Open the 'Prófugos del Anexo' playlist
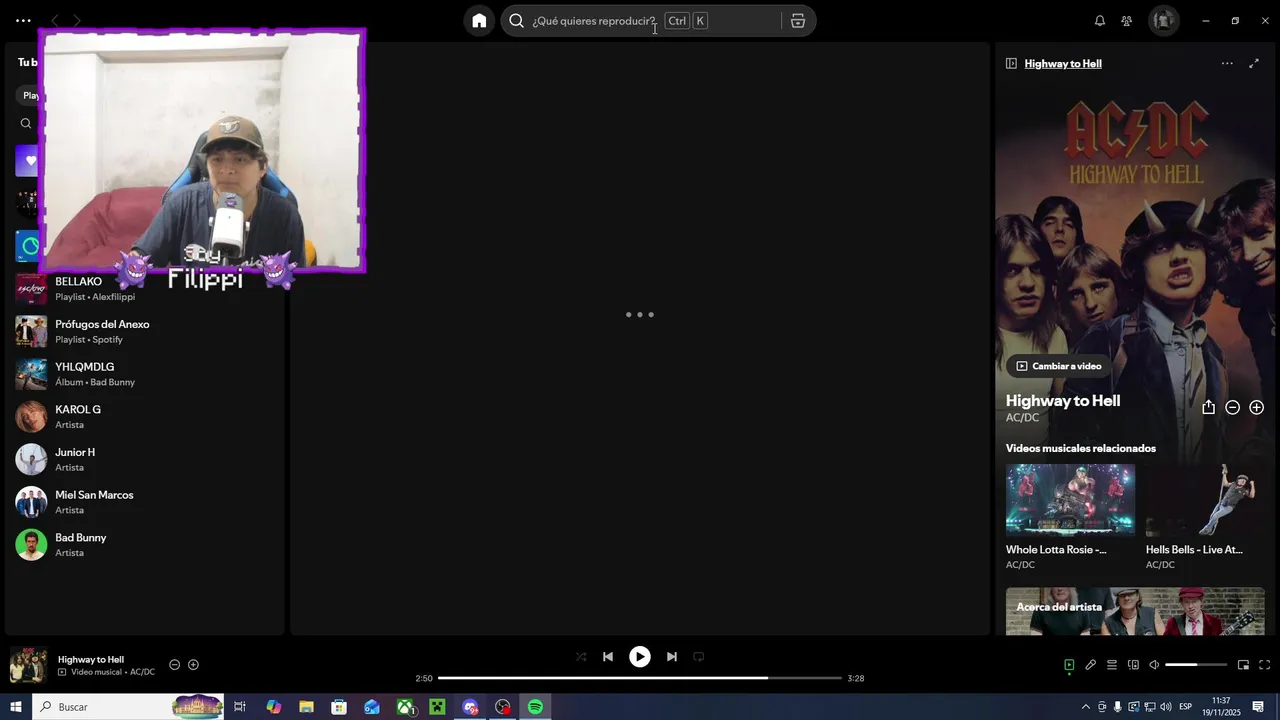 pyautogui.click(x=145, y=331)
